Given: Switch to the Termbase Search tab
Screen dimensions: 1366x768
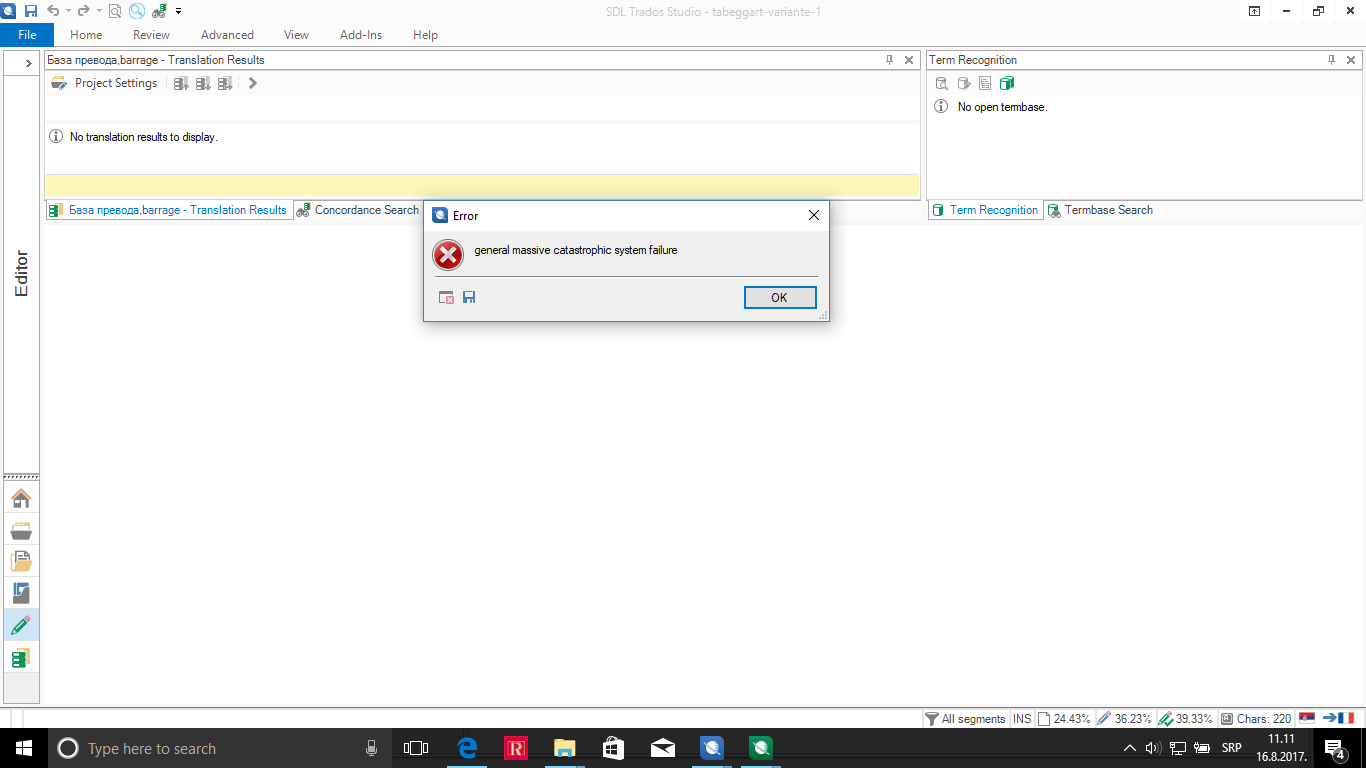Looking at the screenshot, I should [x=1100, y=210].
